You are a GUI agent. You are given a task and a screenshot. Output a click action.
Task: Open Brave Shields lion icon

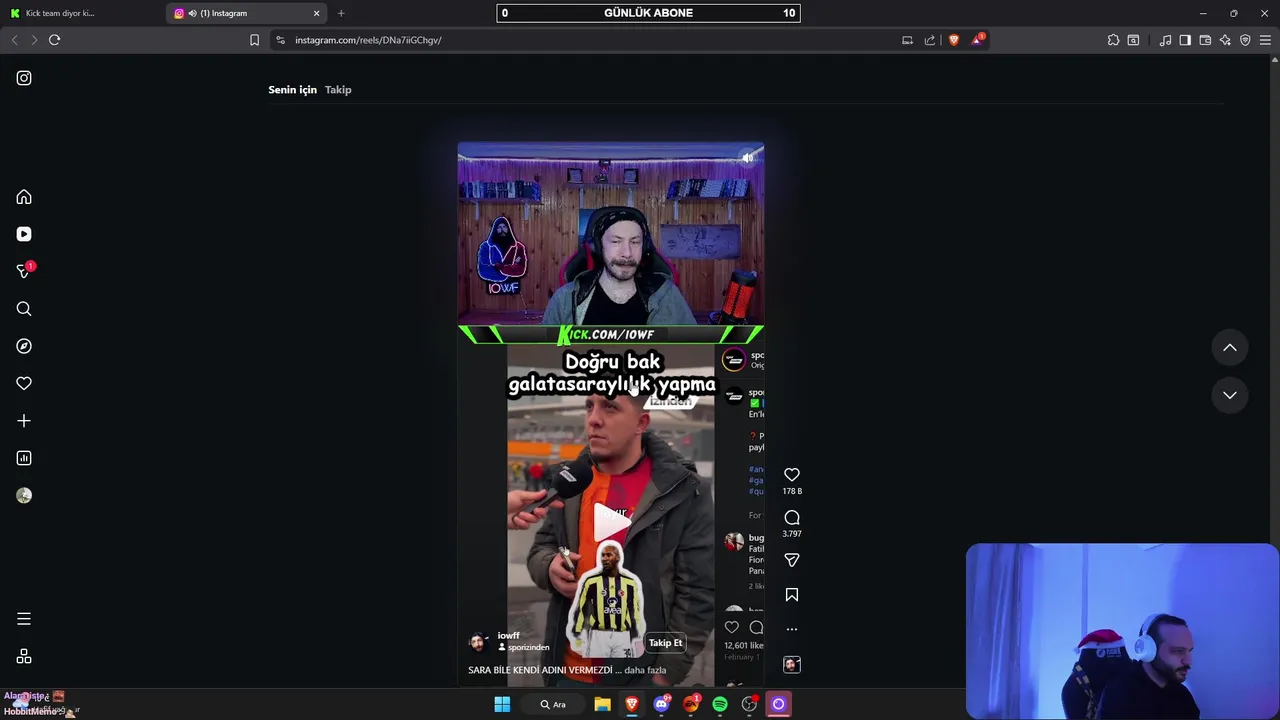[954, 40]
